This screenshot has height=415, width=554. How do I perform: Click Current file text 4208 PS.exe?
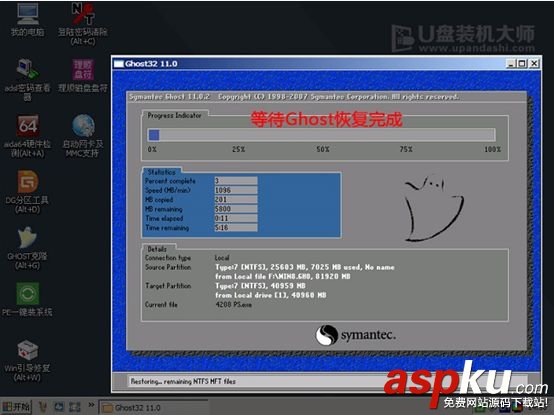point(234,304)
